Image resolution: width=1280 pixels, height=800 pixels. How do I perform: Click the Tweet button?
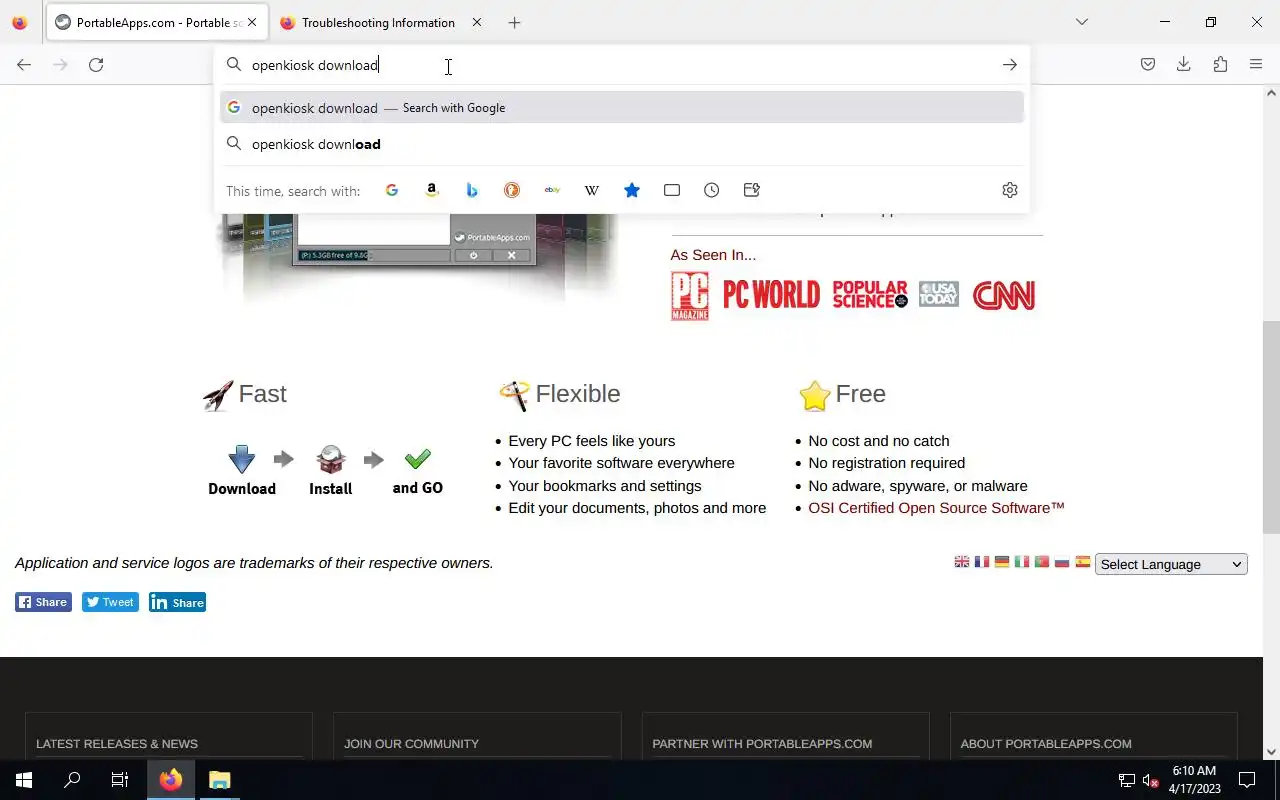pos(110,602)
